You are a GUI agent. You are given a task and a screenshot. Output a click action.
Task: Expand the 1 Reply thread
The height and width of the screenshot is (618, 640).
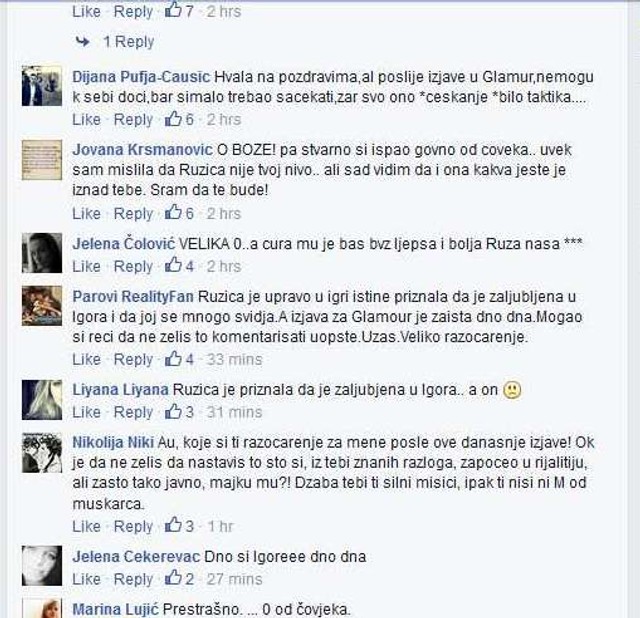(x=129, y=42)
